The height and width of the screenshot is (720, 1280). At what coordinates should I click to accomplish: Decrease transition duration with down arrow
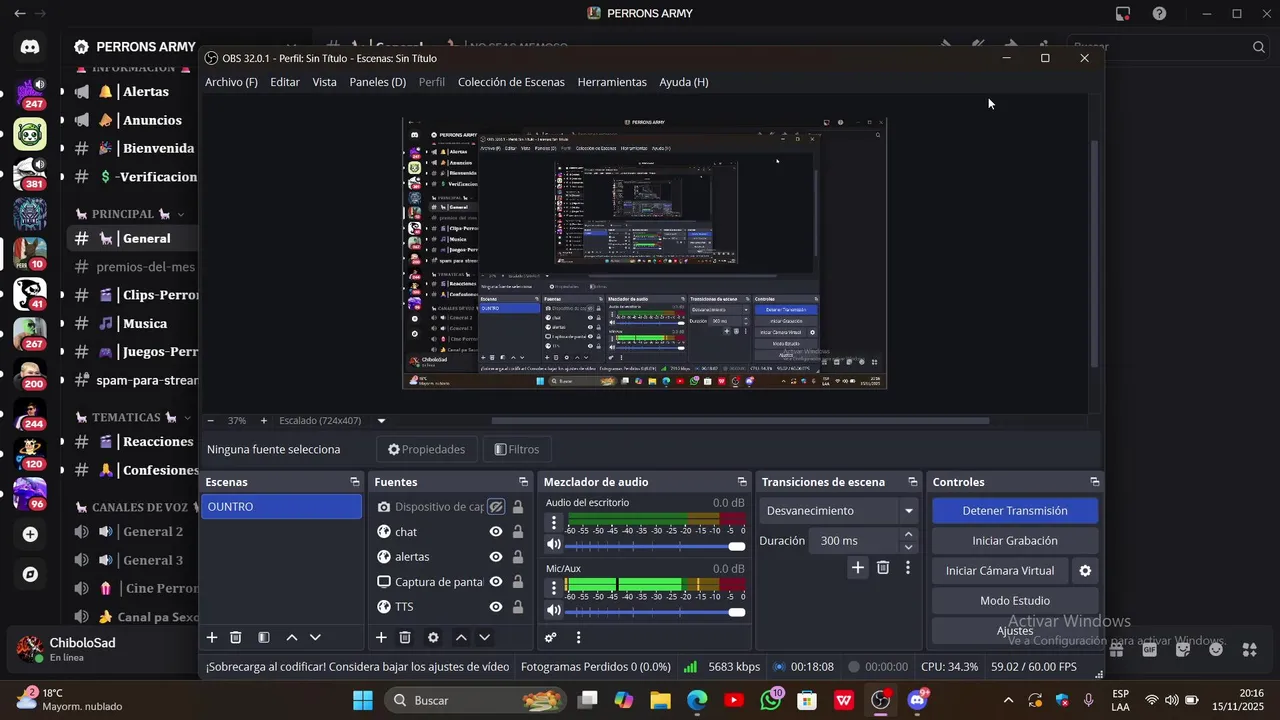coord(908,547)
